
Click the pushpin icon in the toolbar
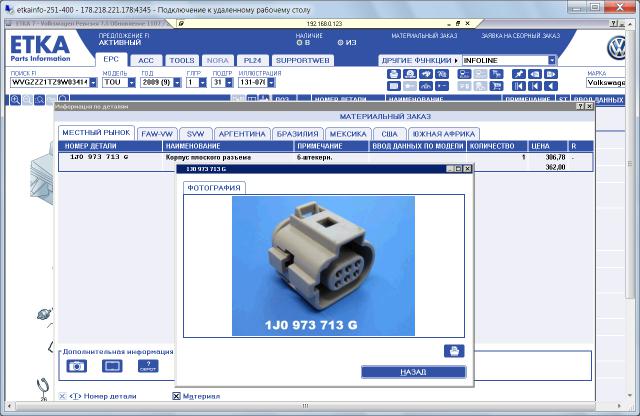pos(519,74)
